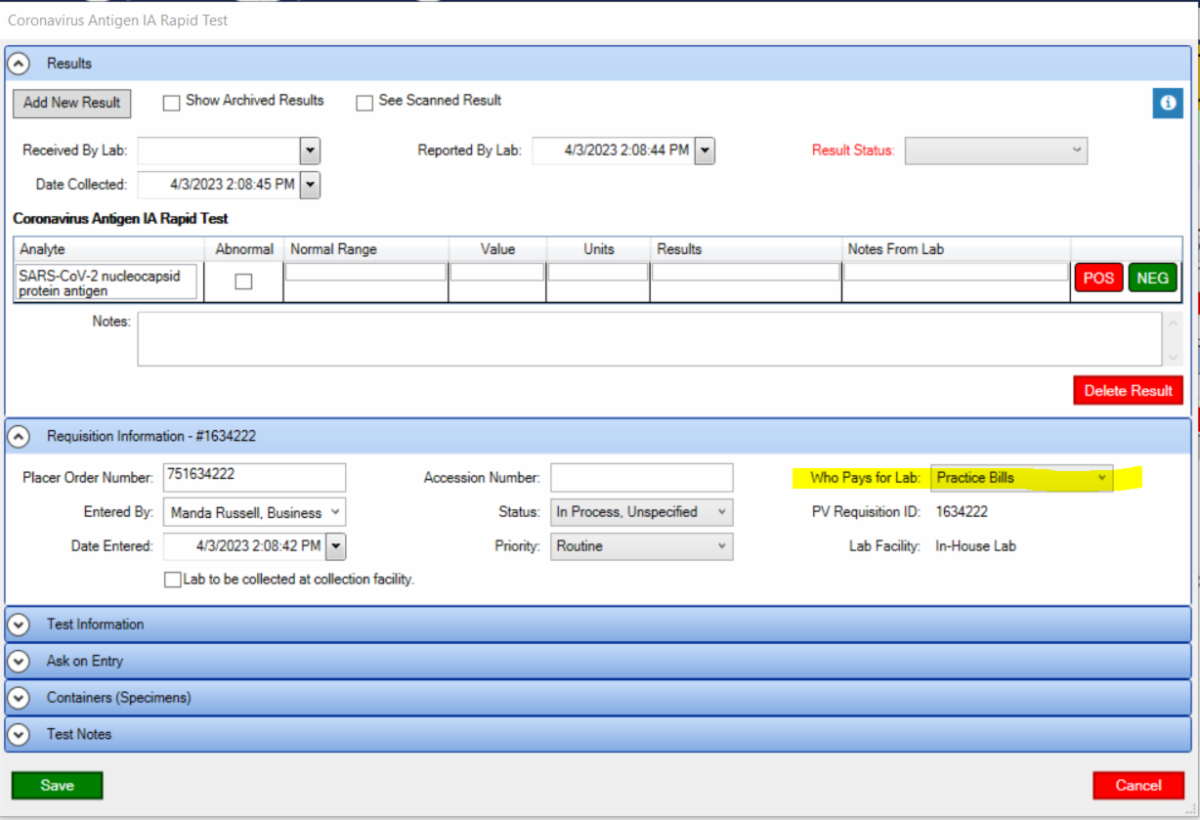Expand the Containers (Specimens) section
The image size is (1200, 820).
pyautogui.click(x=19, y=698)
